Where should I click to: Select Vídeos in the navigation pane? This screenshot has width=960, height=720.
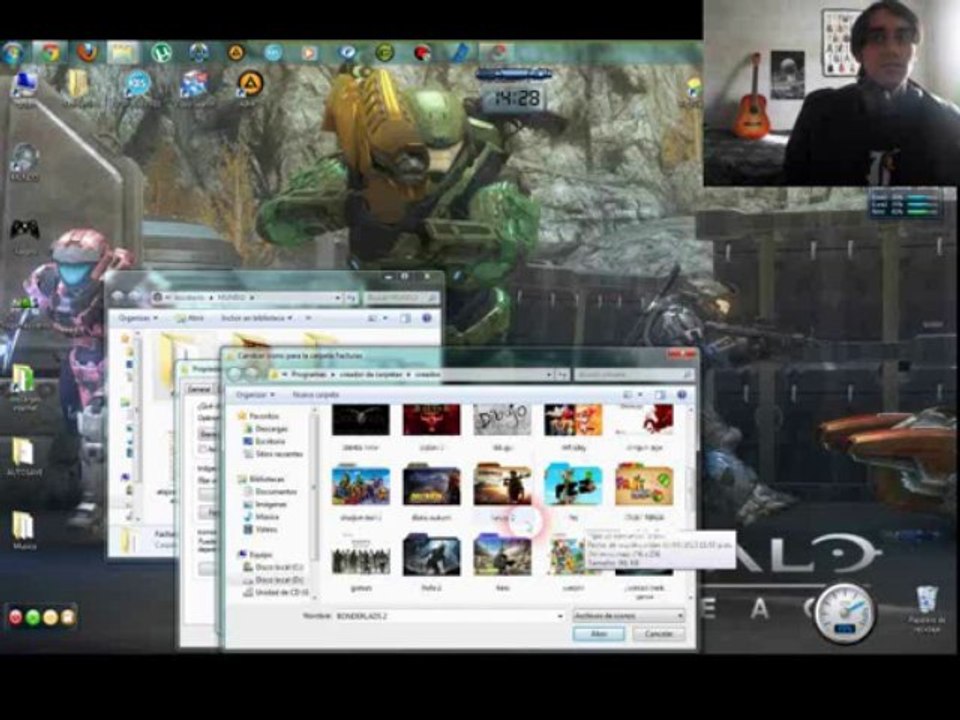coord(261,530)
